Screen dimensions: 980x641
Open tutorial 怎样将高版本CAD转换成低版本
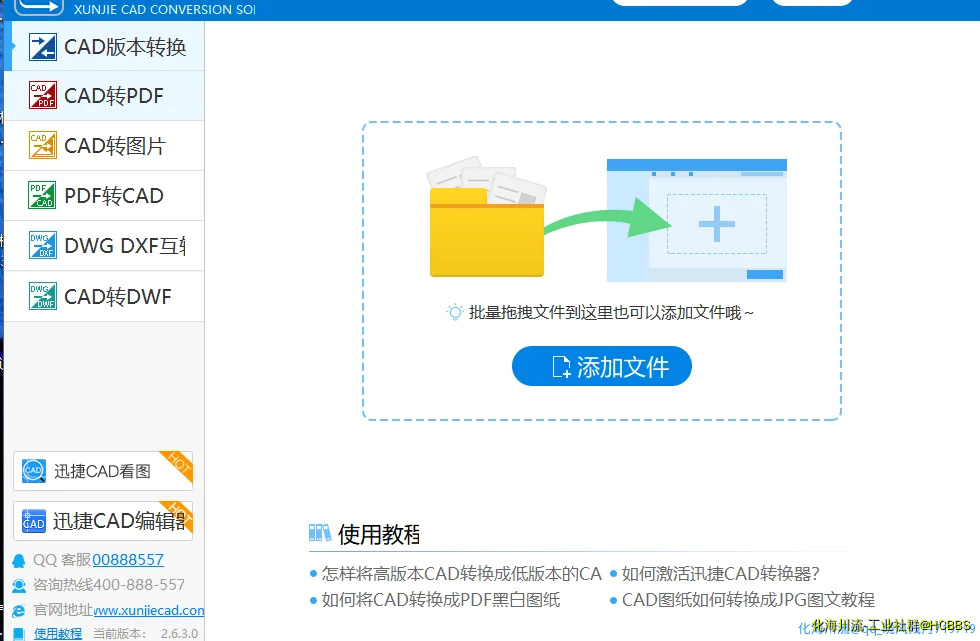click(x=461, y=574)
